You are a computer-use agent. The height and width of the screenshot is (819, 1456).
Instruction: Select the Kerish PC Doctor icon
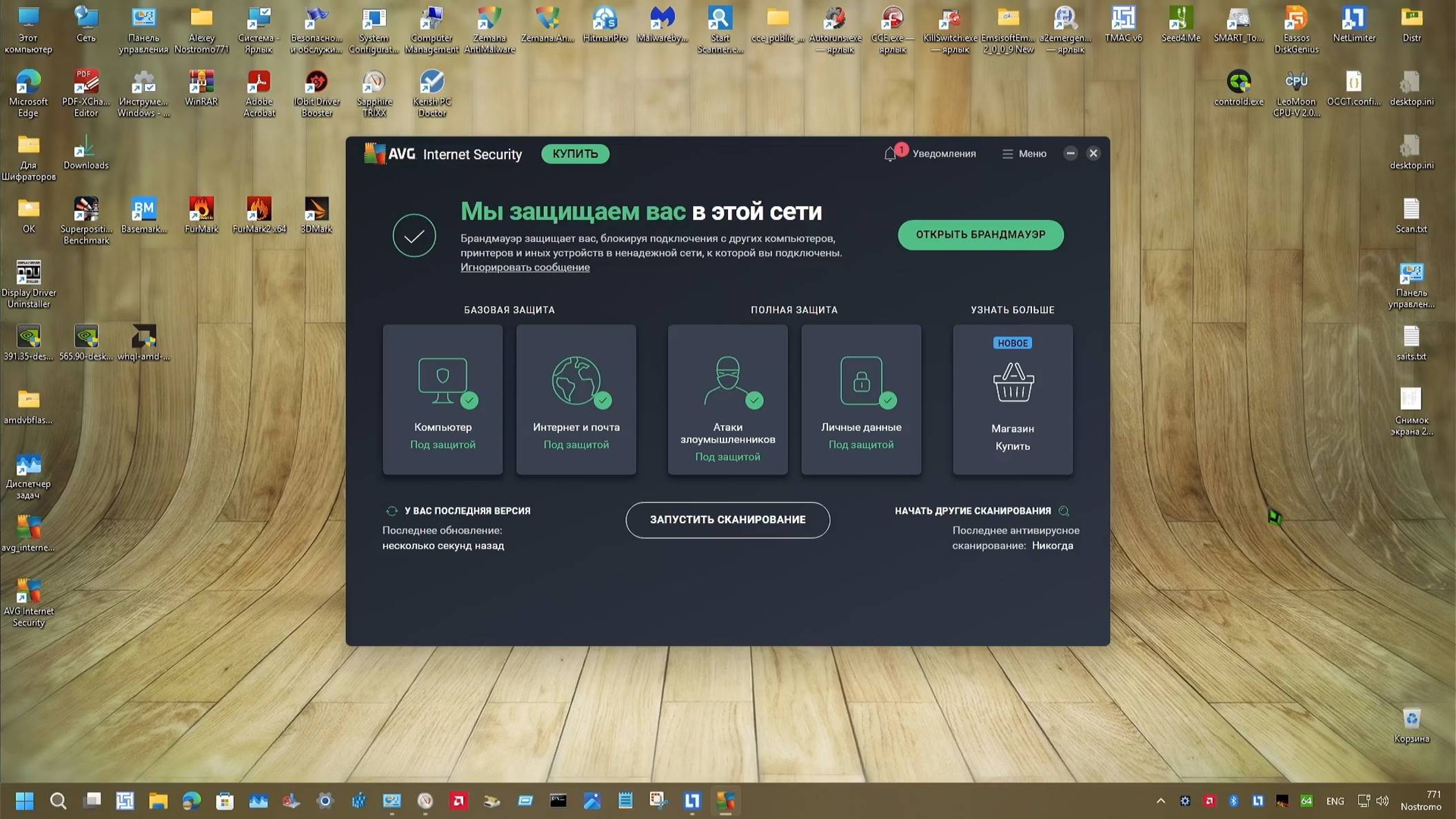click(432, 94)
